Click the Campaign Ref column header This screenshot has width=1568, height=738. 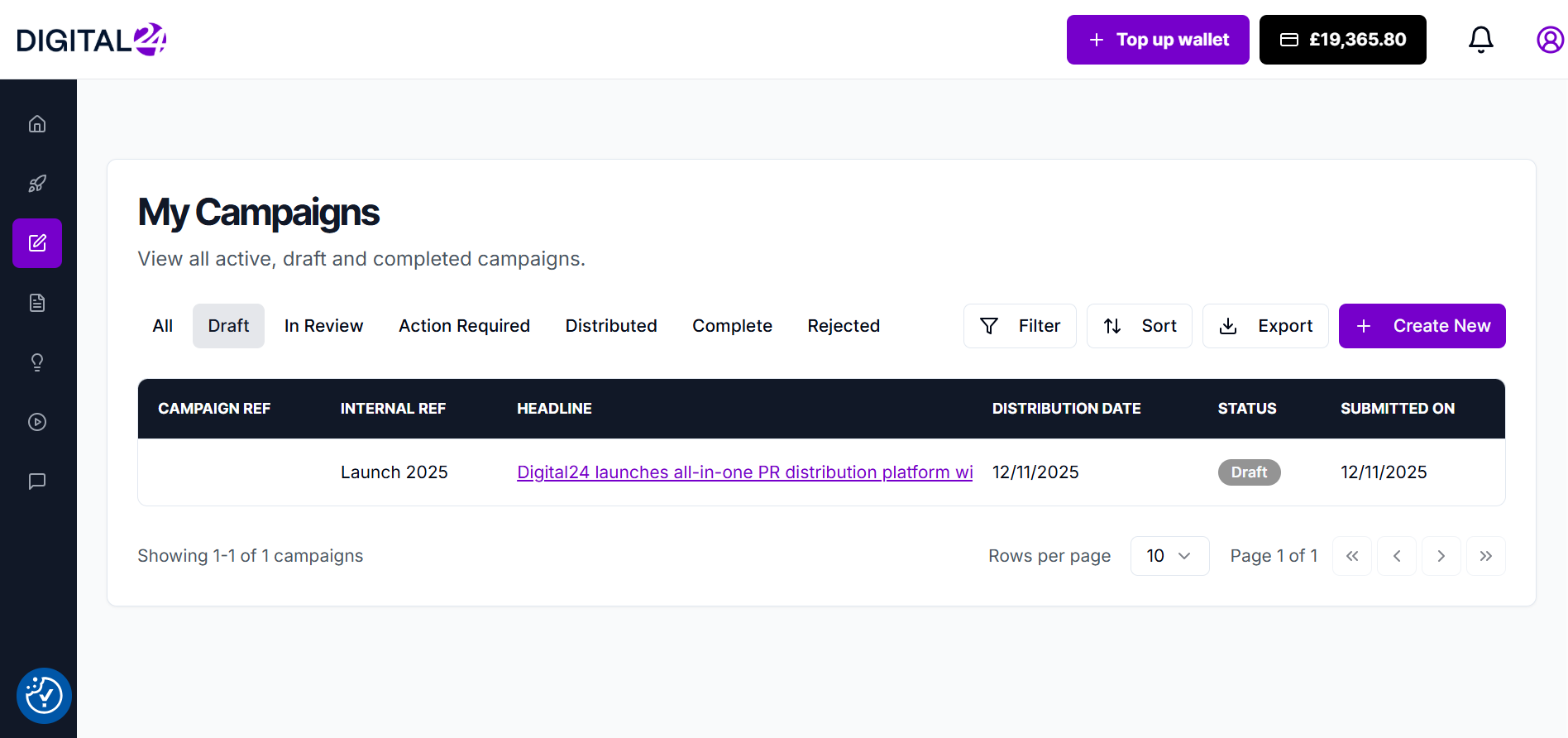pos(214,409)
